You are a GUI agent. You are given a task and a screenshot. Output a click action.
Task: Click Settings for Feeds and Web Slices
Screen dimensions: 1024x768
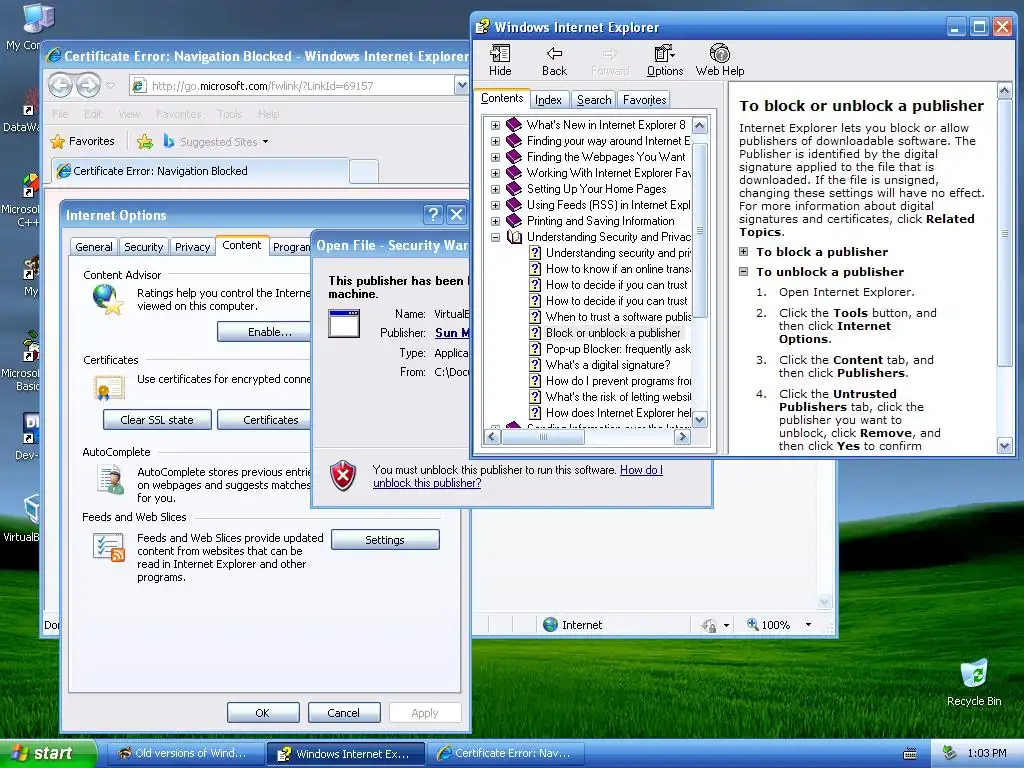tap(385, 540)
